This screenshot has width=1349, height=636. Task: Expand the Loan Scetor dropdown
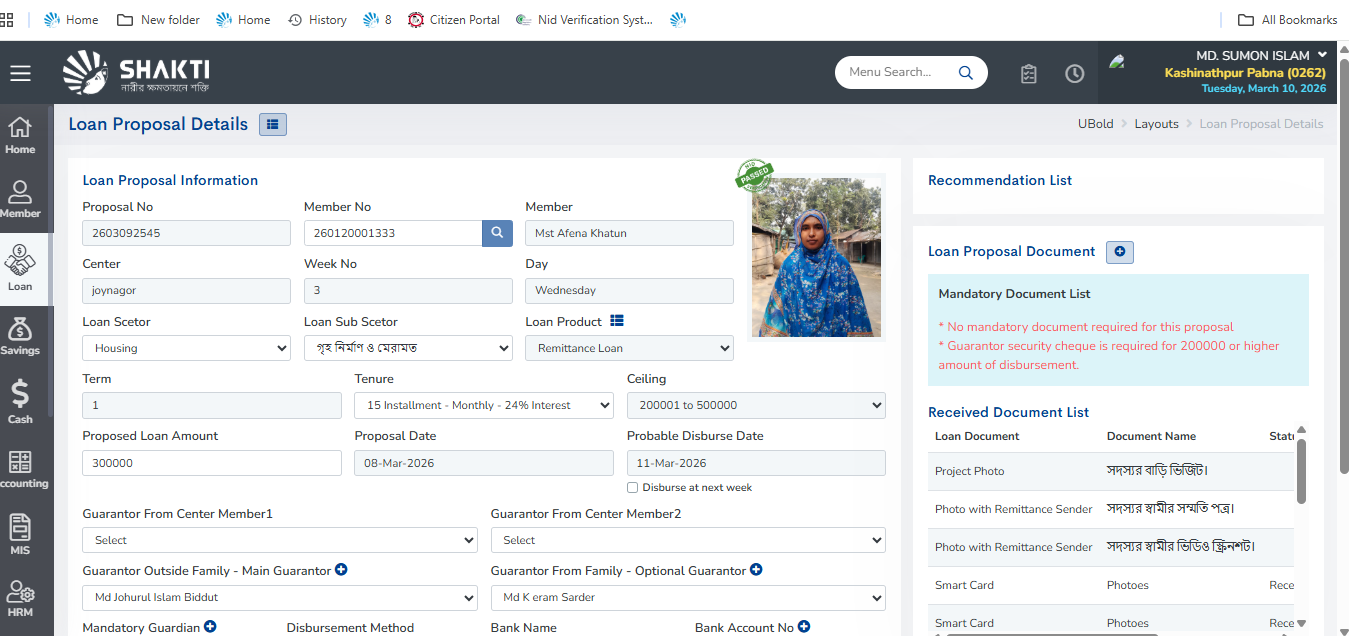pyautogui.click(x=186, y=348)
